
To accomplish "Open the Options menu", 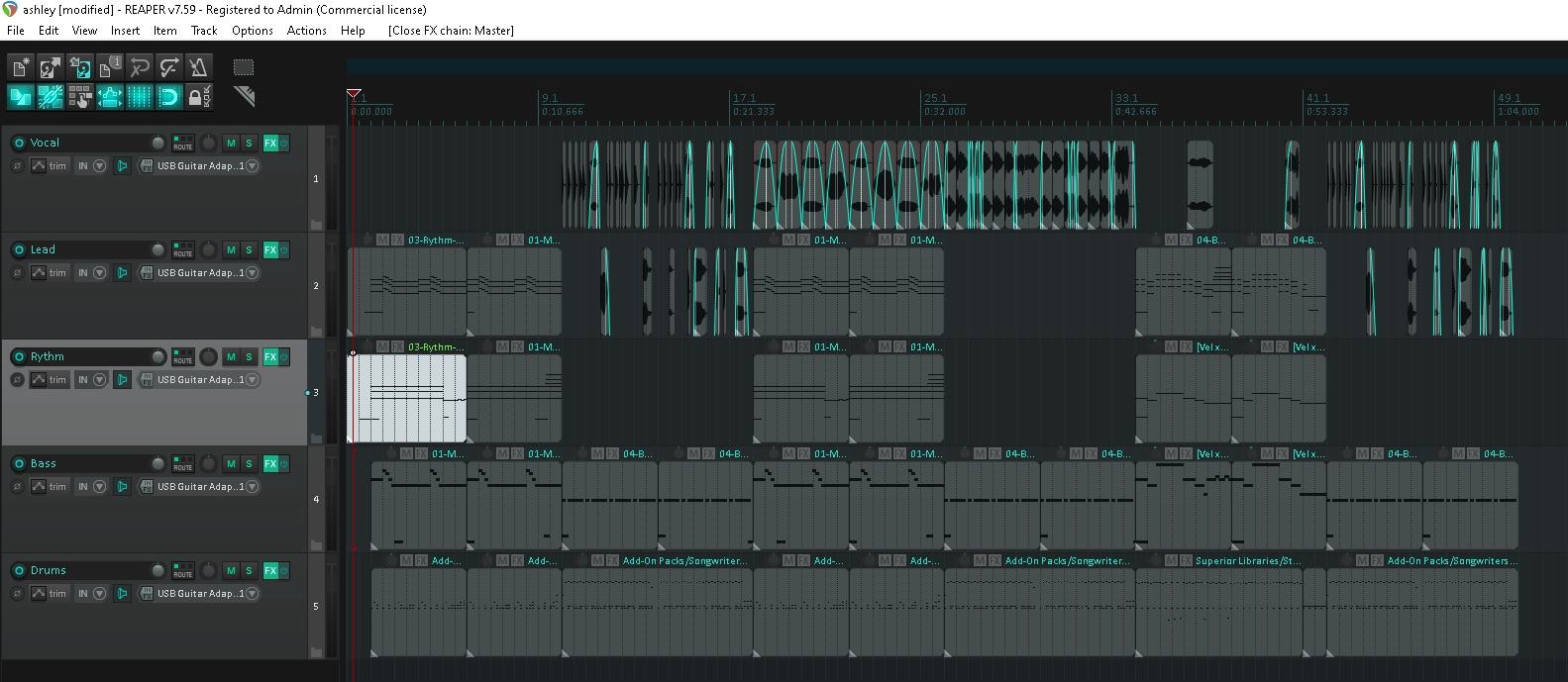I will click(252, 31).
